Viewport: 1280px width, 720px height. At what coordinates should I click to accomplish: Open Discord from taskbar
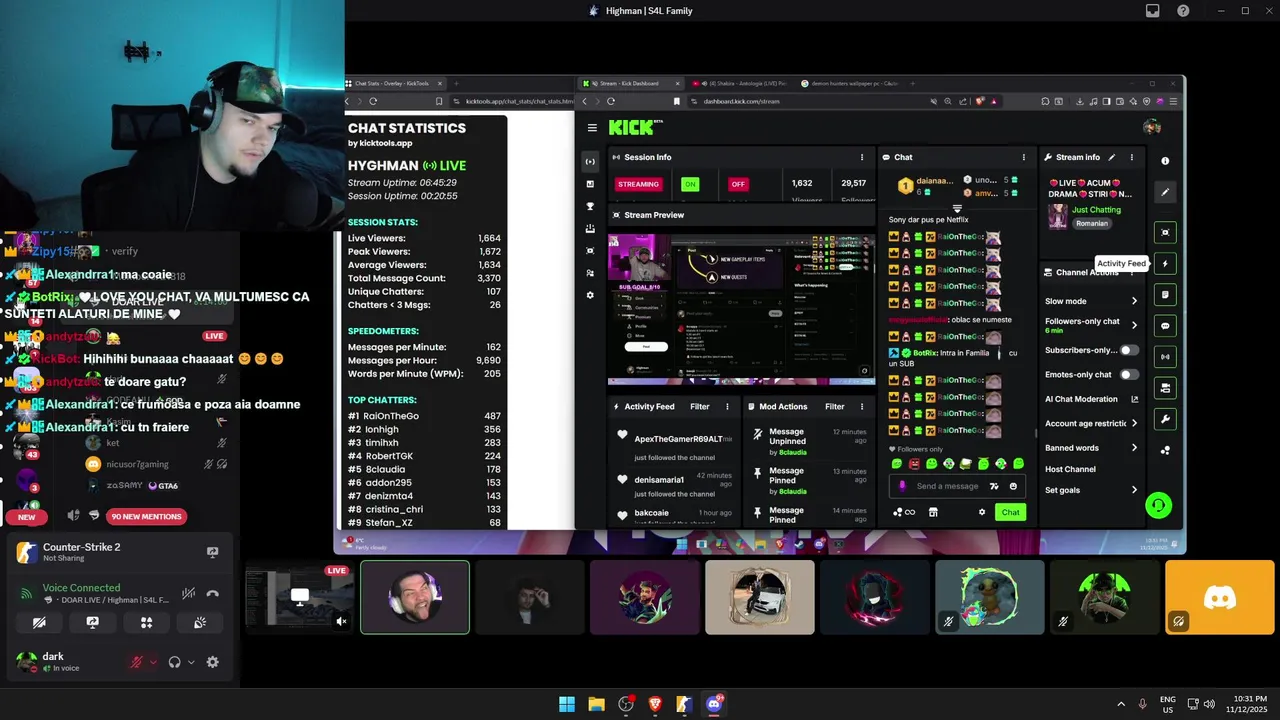click(x=714, y=704)
